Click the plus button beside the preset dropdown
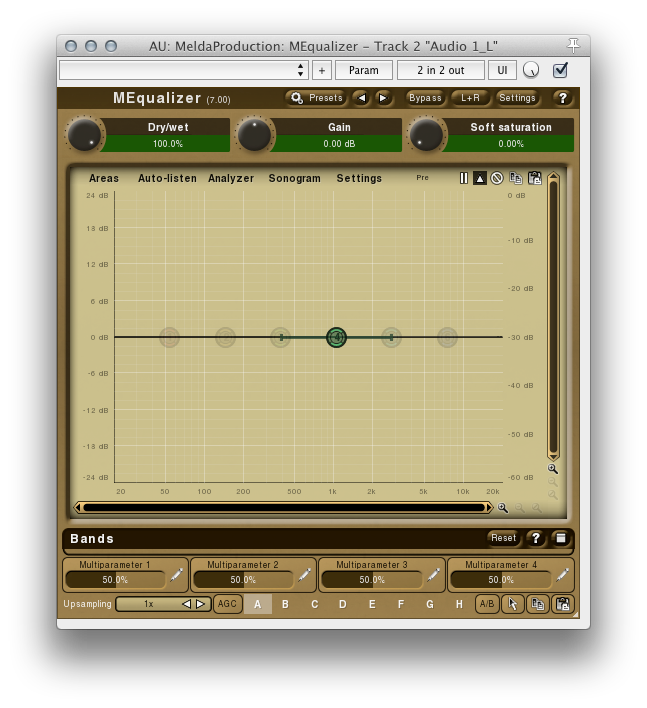Viewport: 647px width, 708px height. click(x=322, y=70)
